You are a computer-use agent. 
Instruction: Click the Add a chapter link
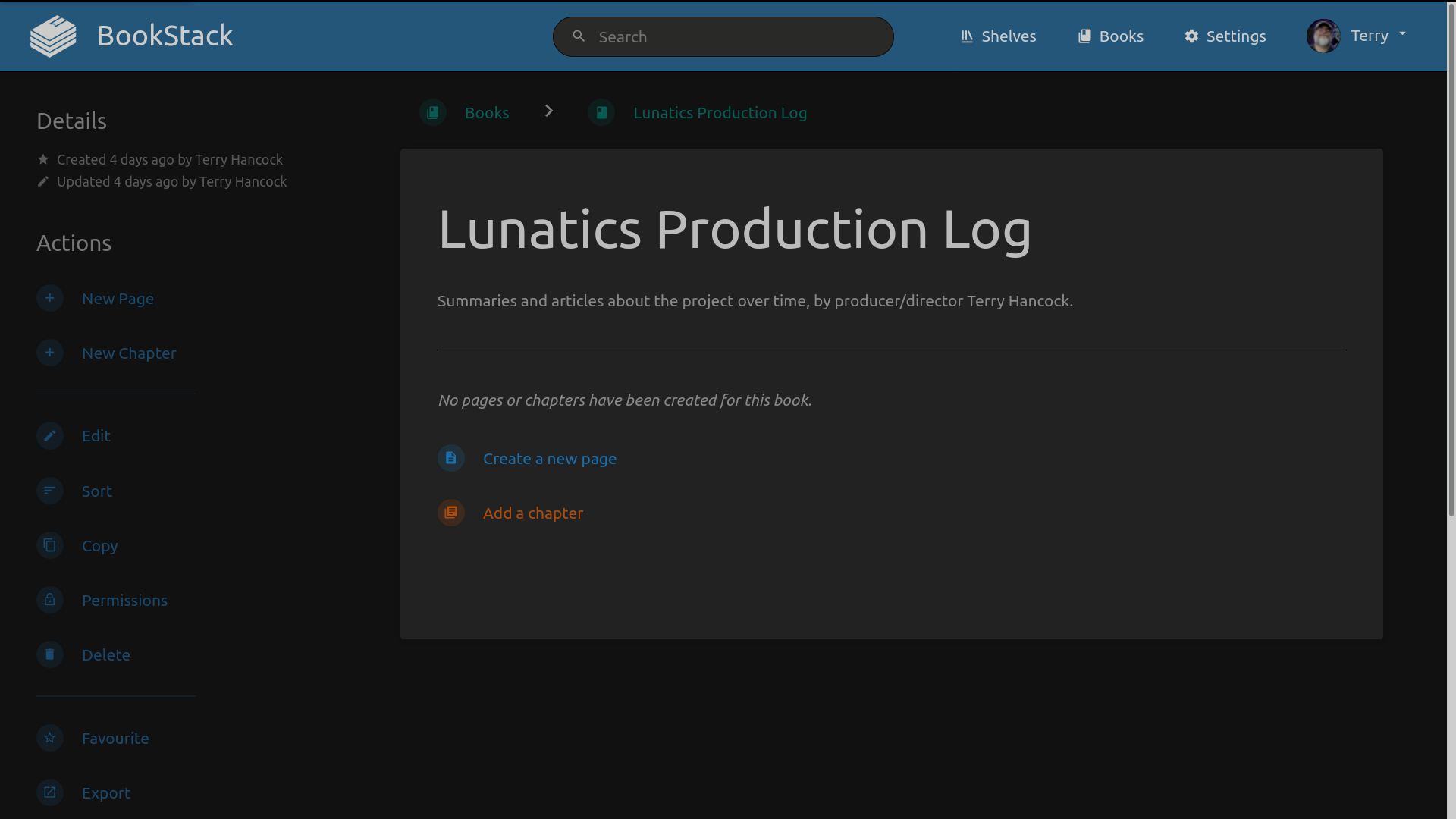532,513
